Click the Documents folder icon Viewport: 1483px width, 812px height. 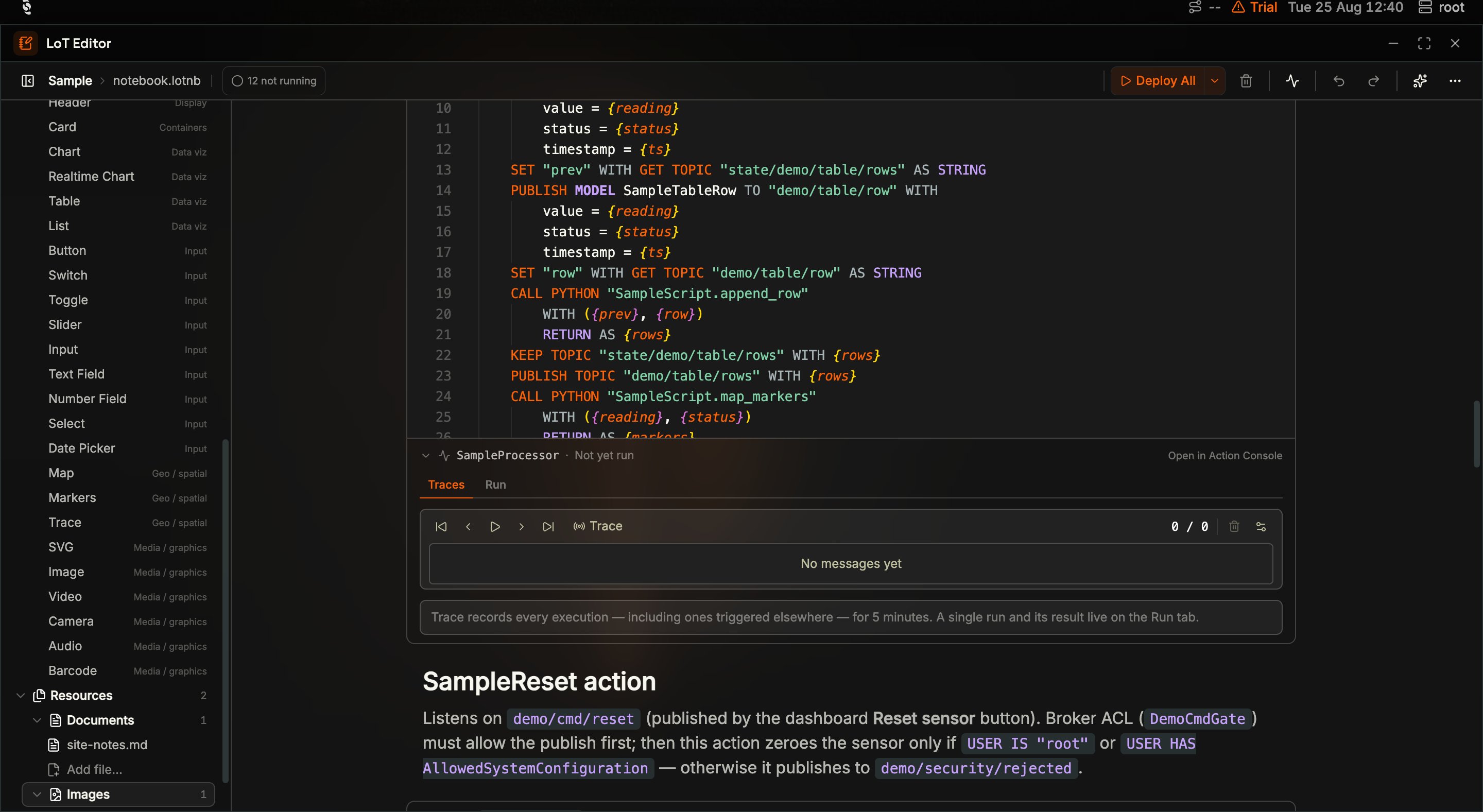coord(55,720)
